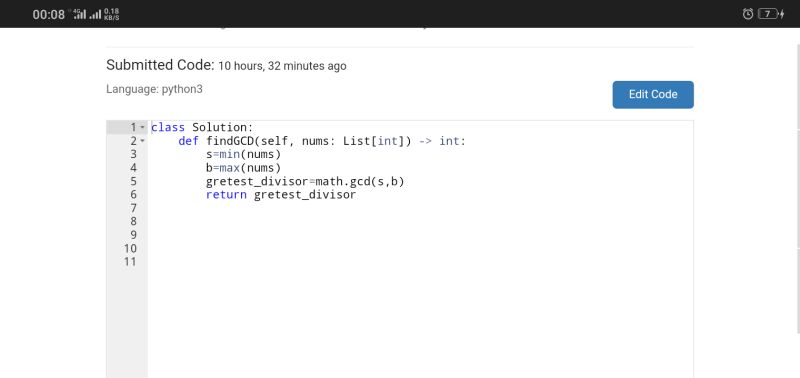Tap the second signal bars icon
The height and width of the screenshot is (378, 800).
(x=95, y=15)
